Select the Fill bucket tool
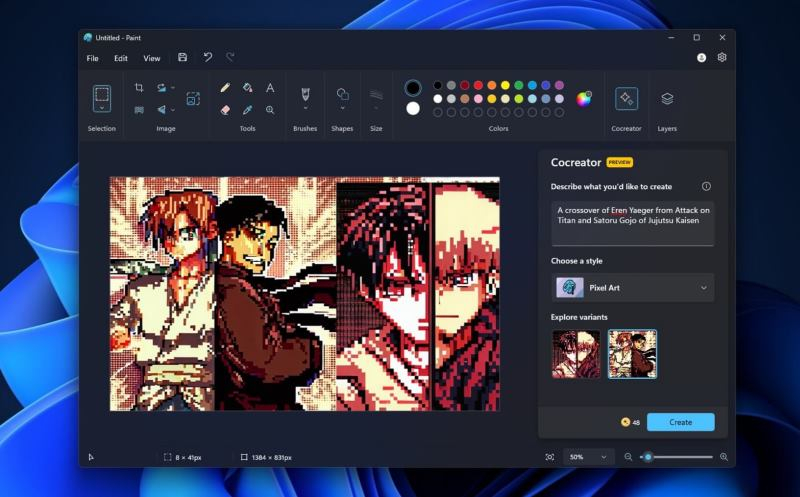Screen dimensions: 800x497 pos(247,88)
